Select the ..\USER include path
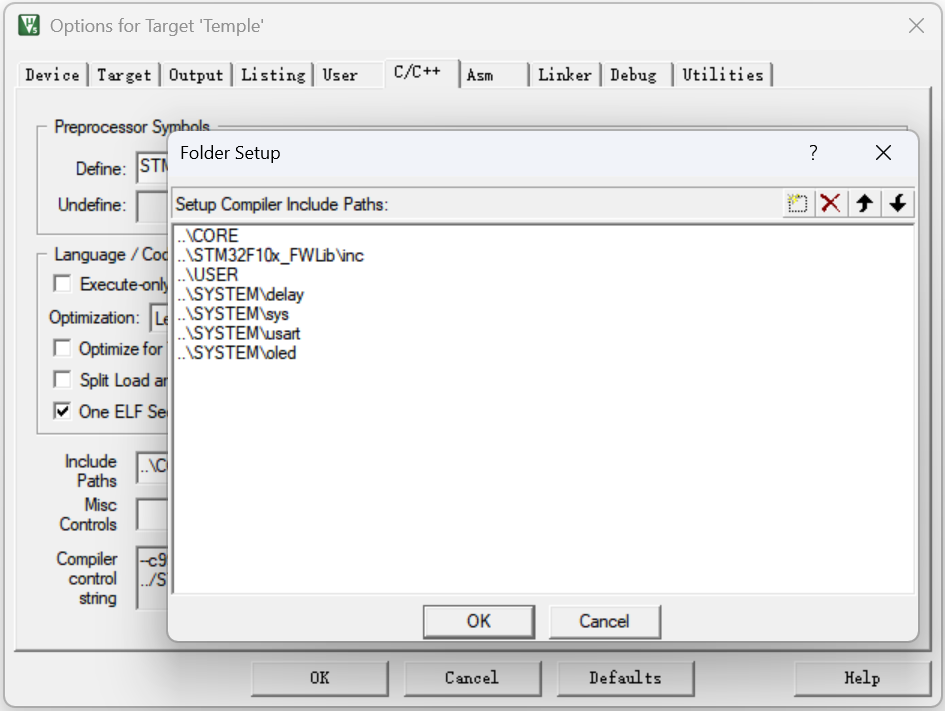This screenshot has width=945, height=711. (x=208, y=275)
